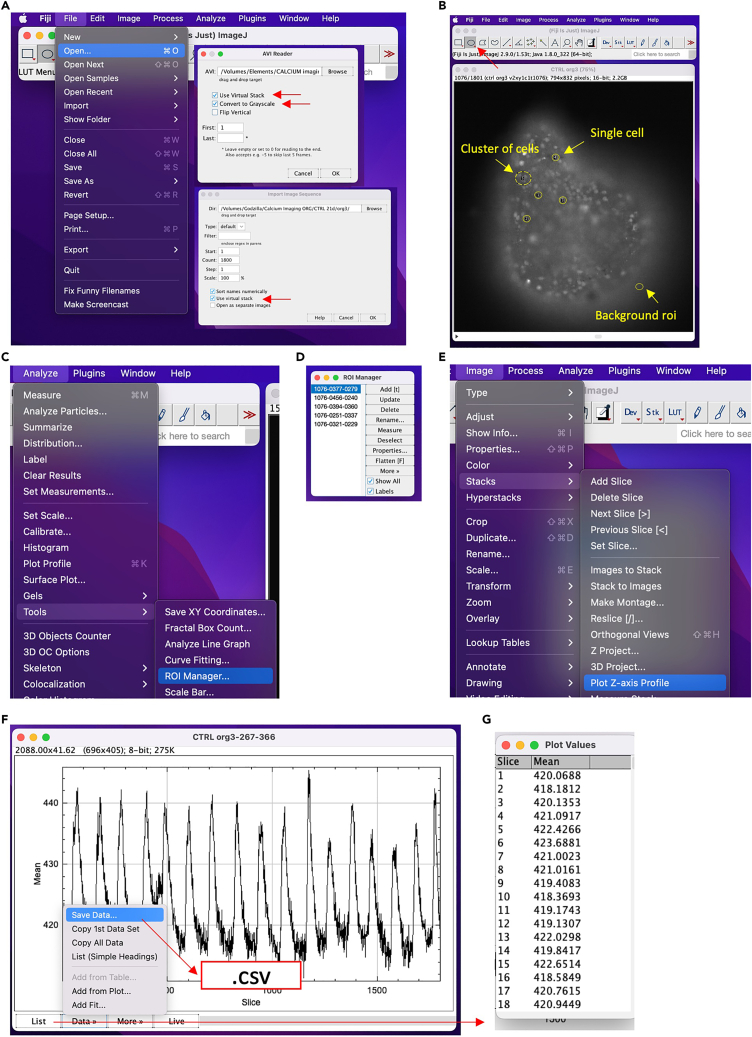Pick the Polygon selection tool in panel B
Screen dimensions: 752x1037
point(483,43)
